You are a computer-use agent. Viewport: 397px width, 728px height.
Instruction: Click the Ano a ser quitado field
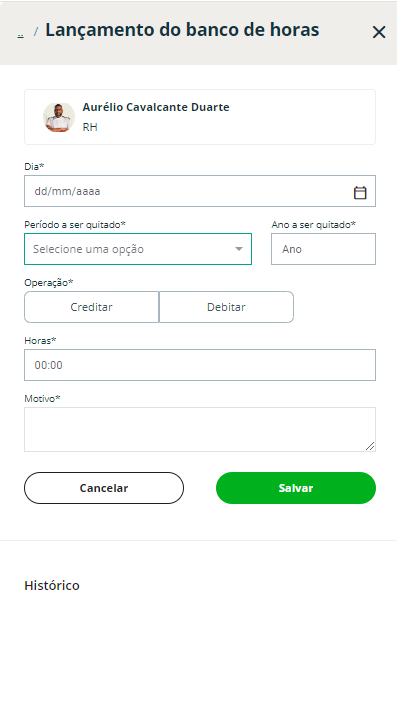tap(323, 249)
